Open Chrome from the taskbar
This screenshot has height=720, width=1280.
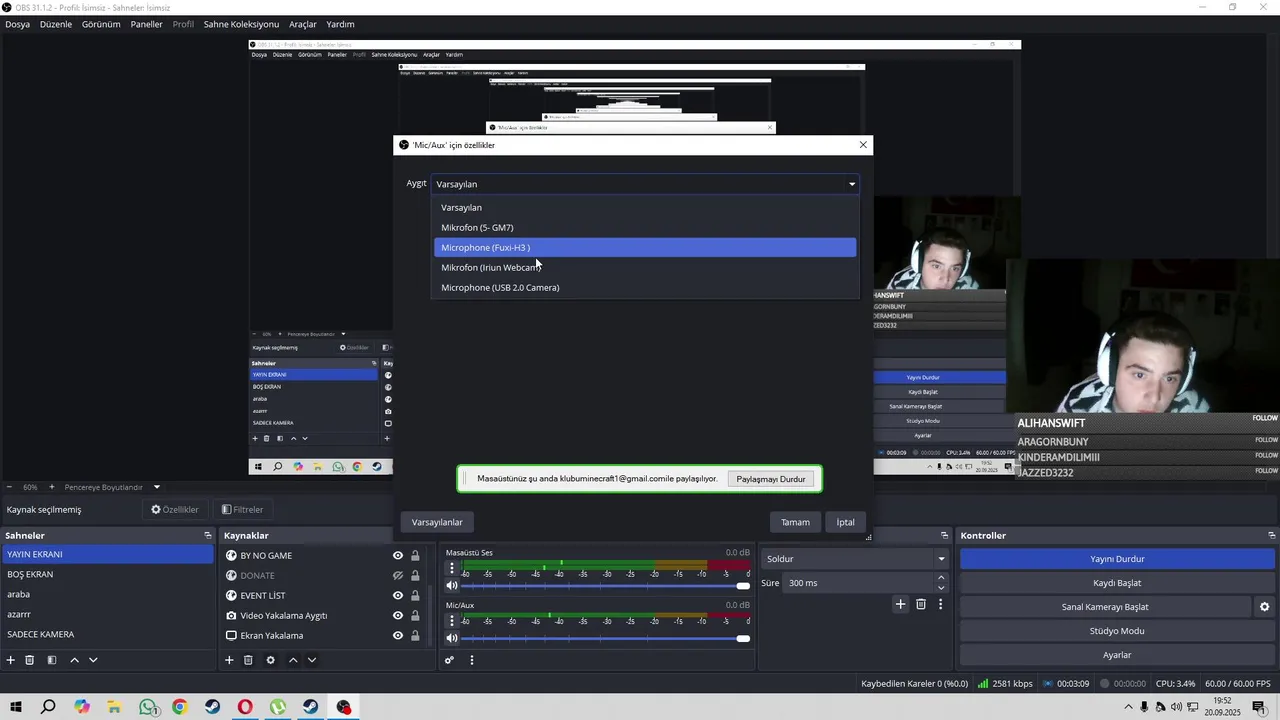click(x=180, y=707)
